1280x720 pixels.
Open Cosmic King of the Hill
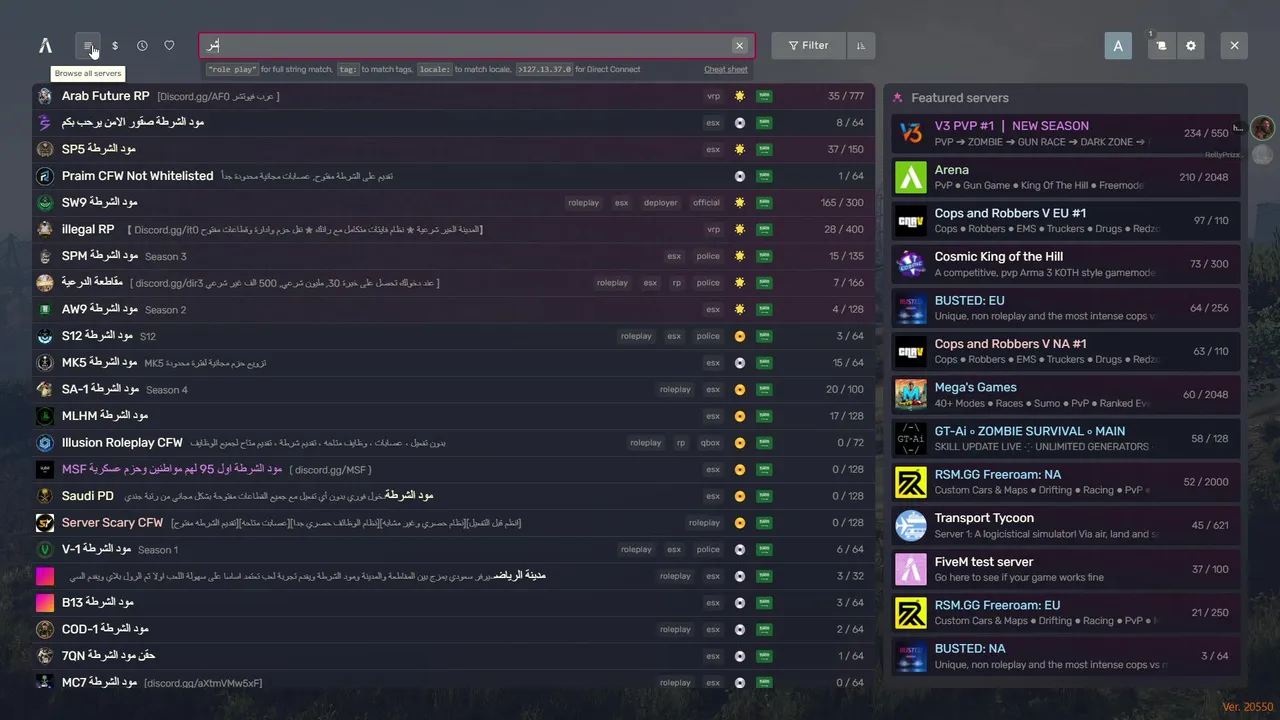[x=1066, y=264]
